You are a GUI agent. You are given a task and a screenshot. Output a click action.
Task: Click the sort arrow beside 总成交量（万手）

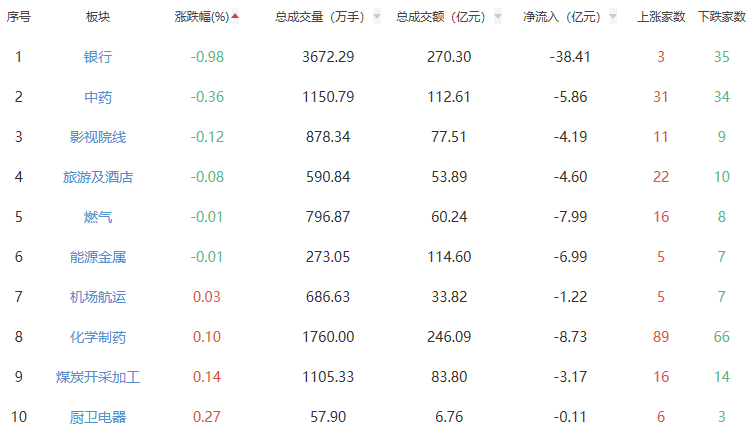coord(377,17)
